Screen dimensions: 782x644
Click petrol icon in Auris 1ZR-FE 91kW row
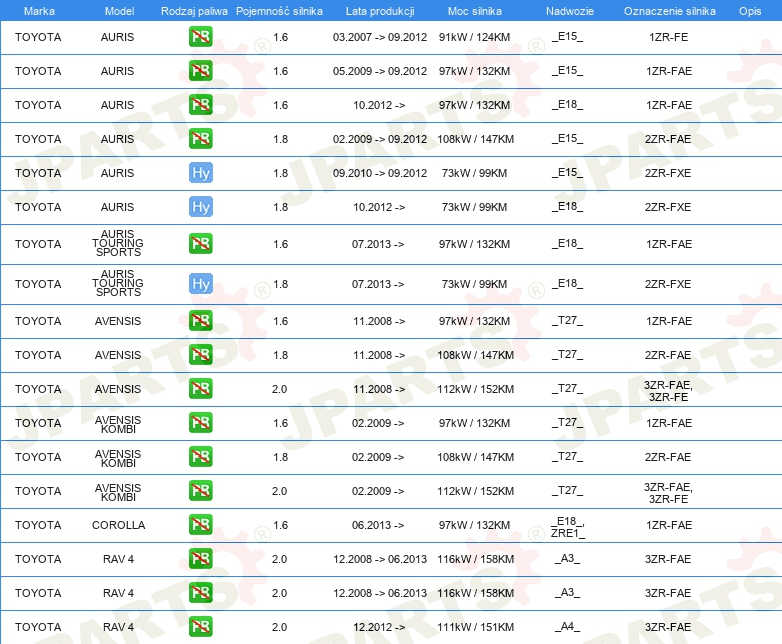(x=200, y=37)
